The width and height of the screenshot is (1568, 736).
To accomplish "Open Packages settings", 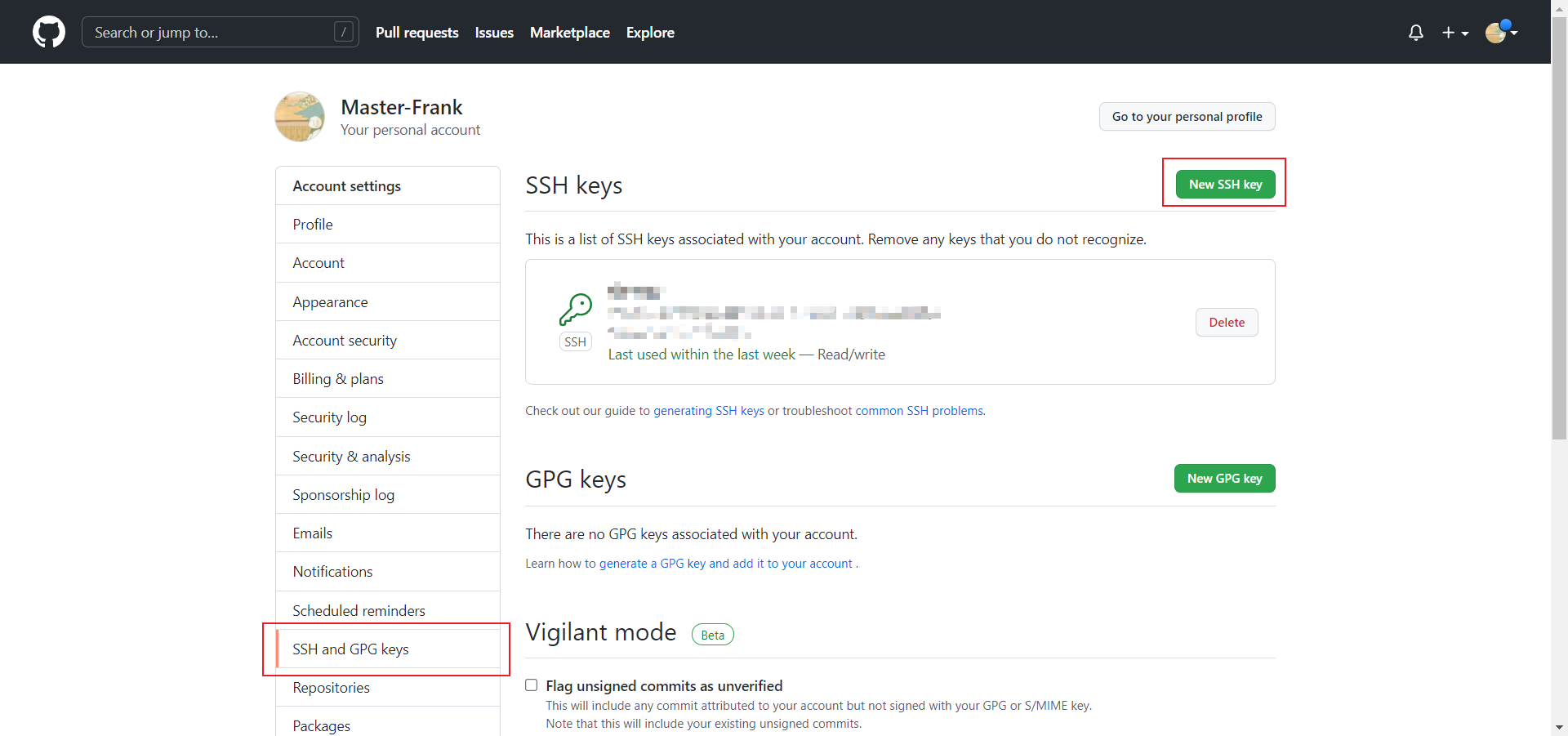I will point(388,721).
